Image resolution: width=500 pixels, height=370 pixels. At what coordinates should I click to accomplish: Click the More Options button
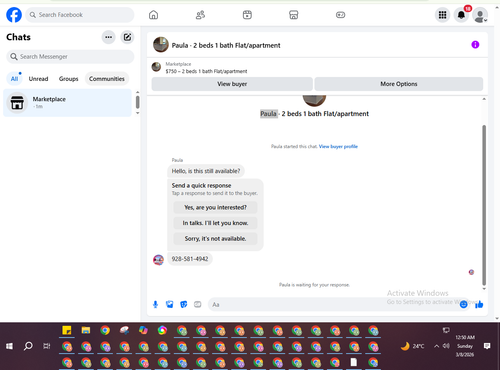[x=399, y=84]
